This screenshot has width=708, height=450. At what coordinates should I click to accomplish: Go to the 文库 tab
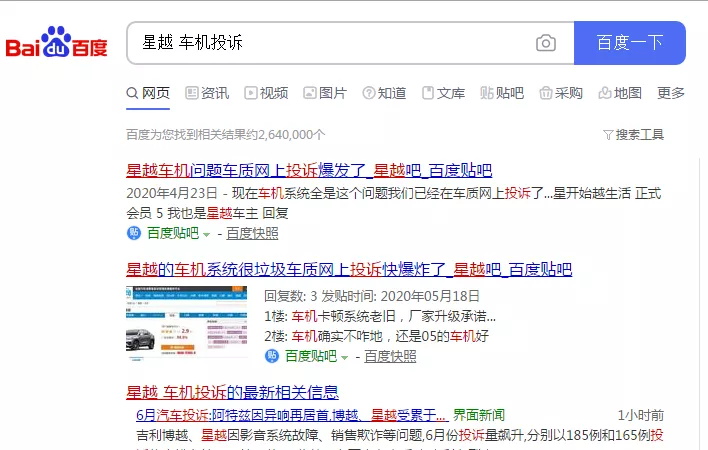point(443,93)
